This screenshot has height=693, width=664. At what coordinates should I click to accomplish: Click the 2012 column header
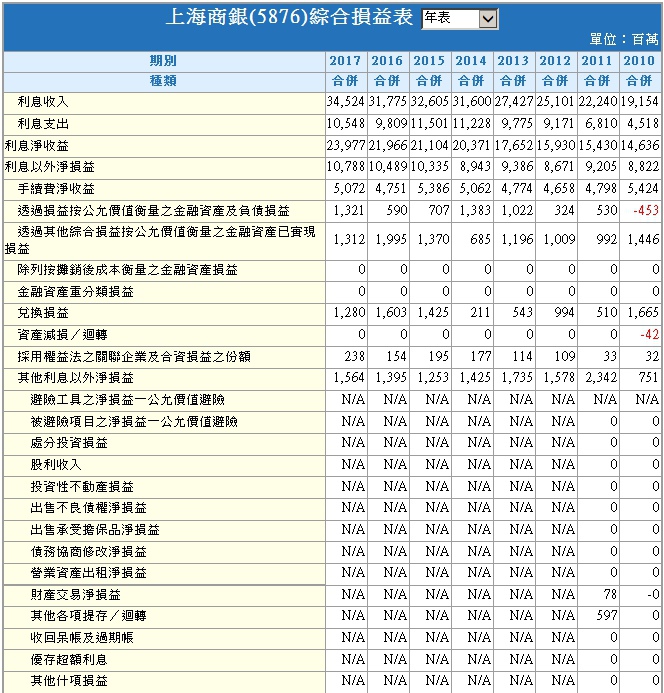point(555,61)
